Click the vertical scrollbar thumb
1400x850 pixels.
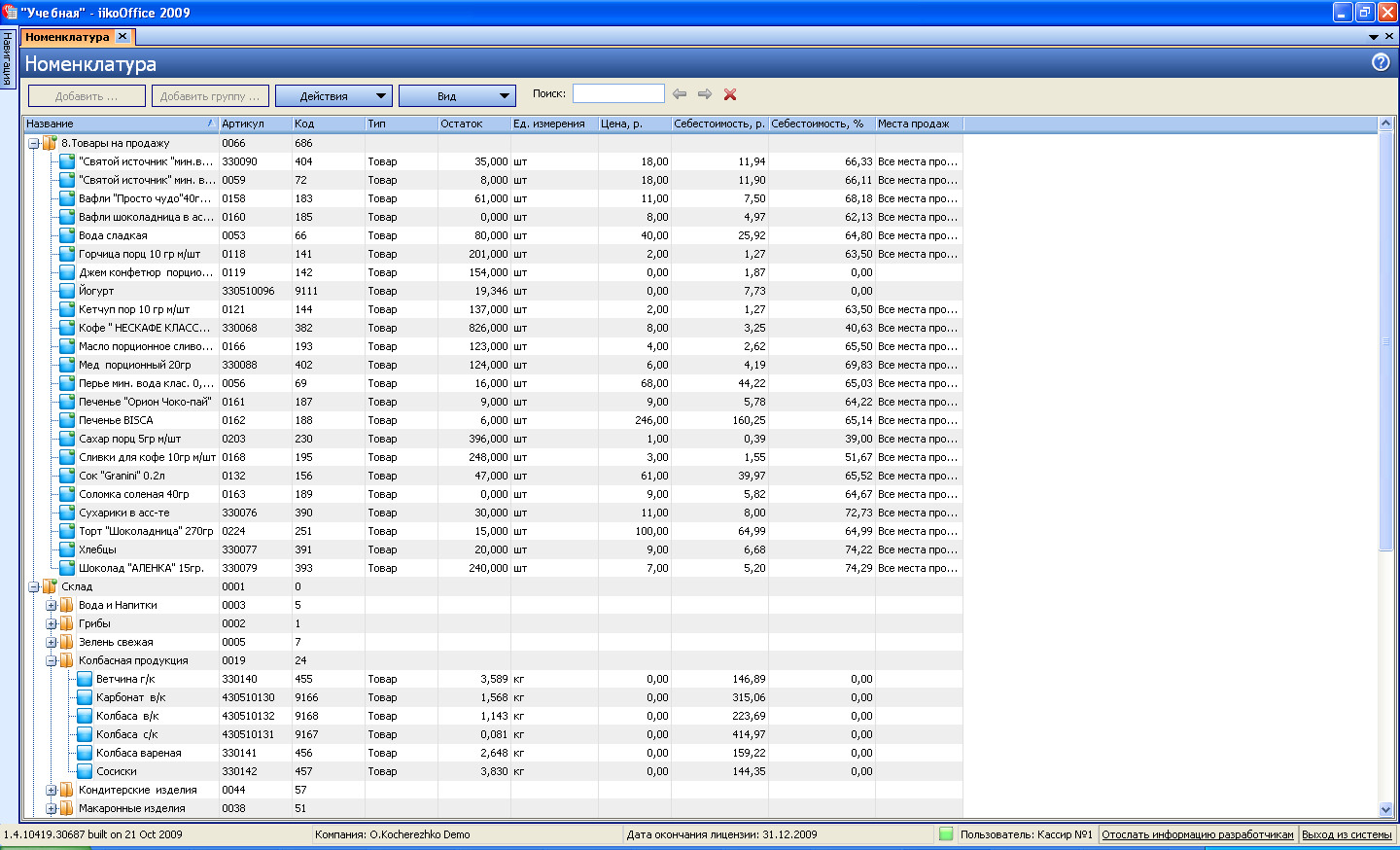coord(1385,340)
